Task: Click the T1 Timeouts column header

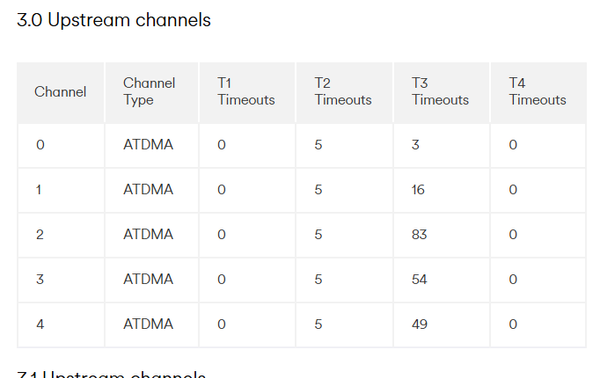Action: tap(247, 92)
